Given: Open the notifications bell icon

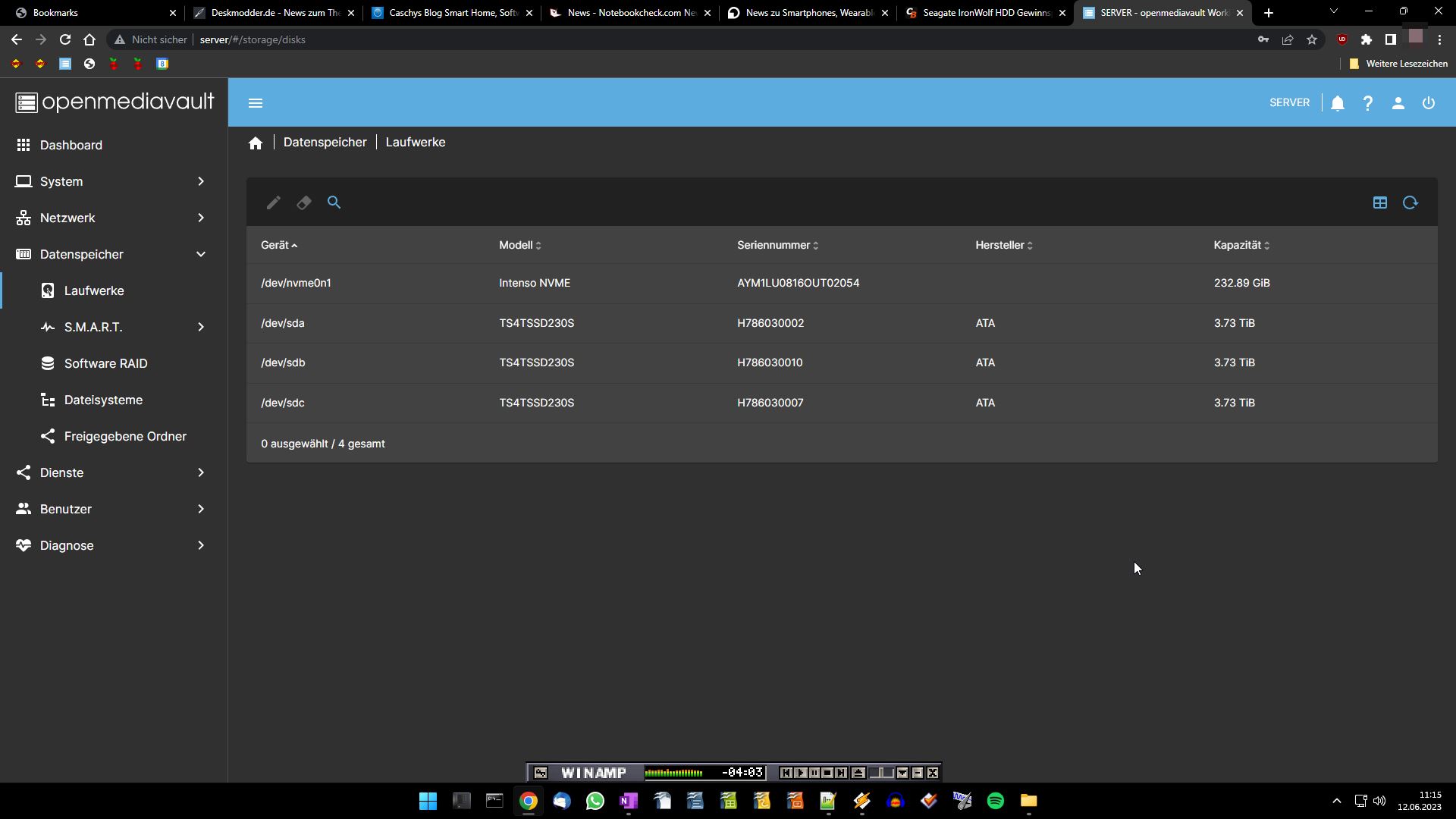Looking at the screenshot, I should 1338,103.
